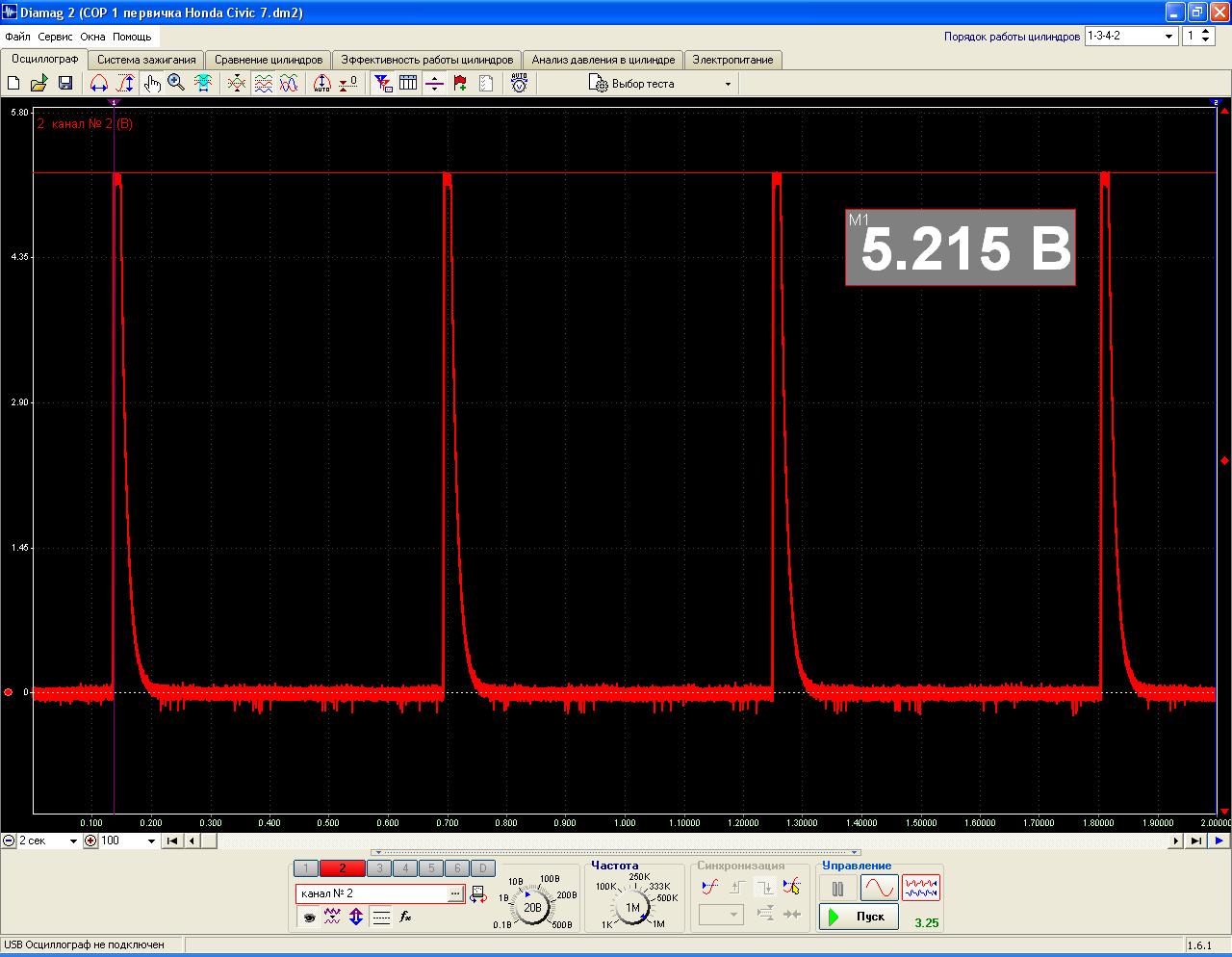Switch to the Электропитание tab
1232x957 pixels.
(x=733, y=60)
